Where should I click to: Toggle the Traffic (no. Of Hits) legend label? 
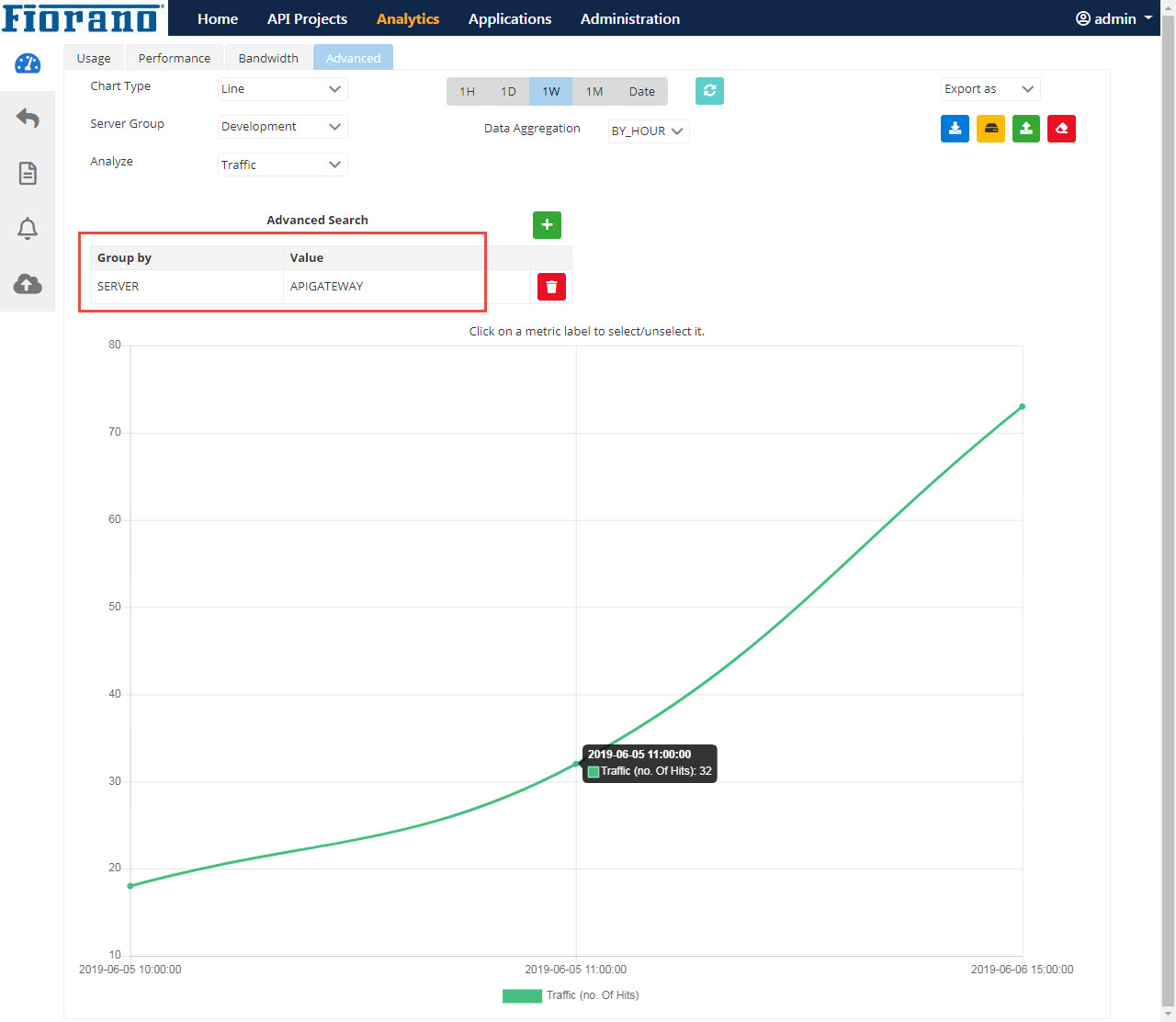[593, 995]
